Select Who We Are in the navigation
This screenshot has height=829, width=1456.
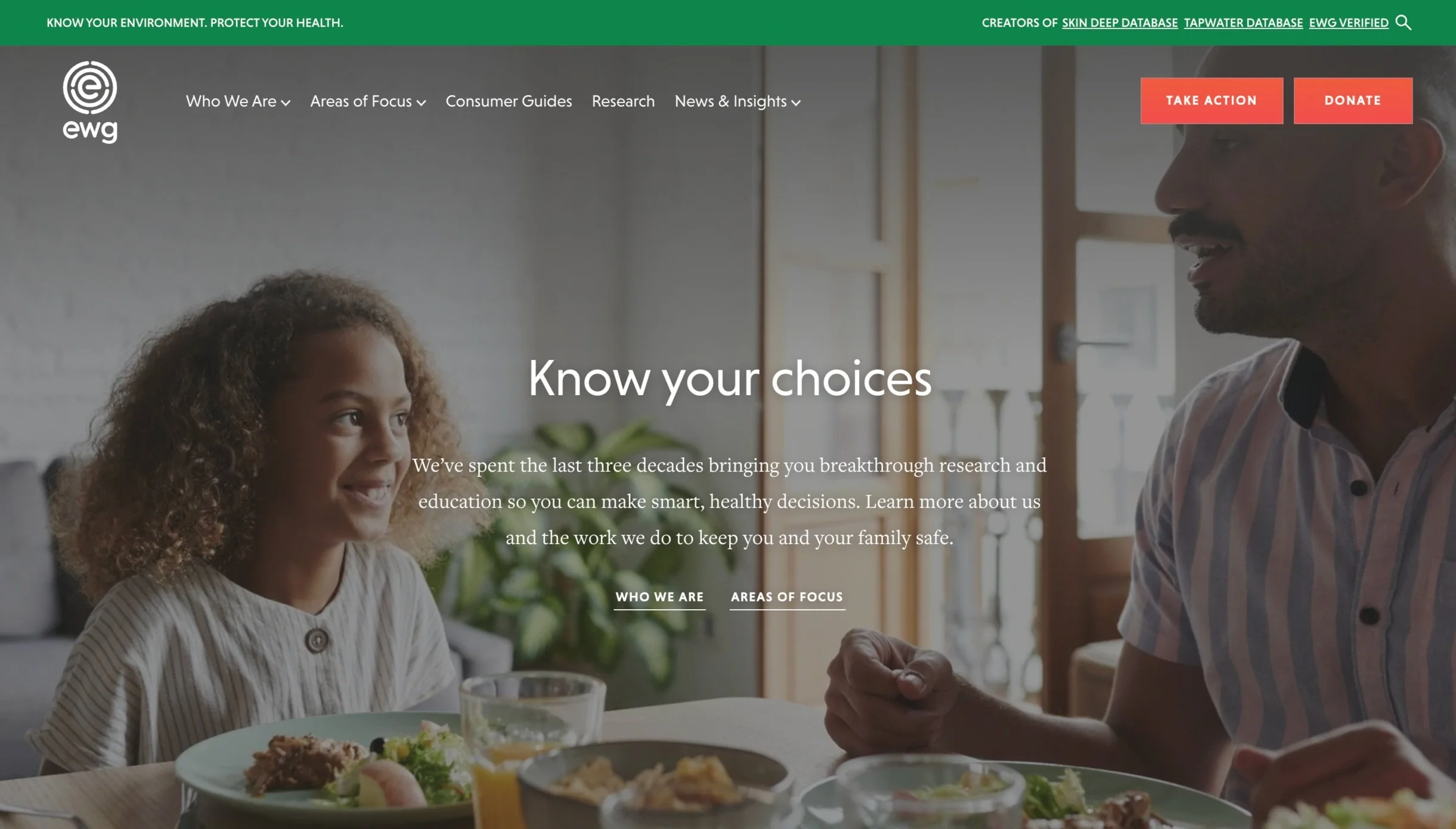tap(231, 101)
